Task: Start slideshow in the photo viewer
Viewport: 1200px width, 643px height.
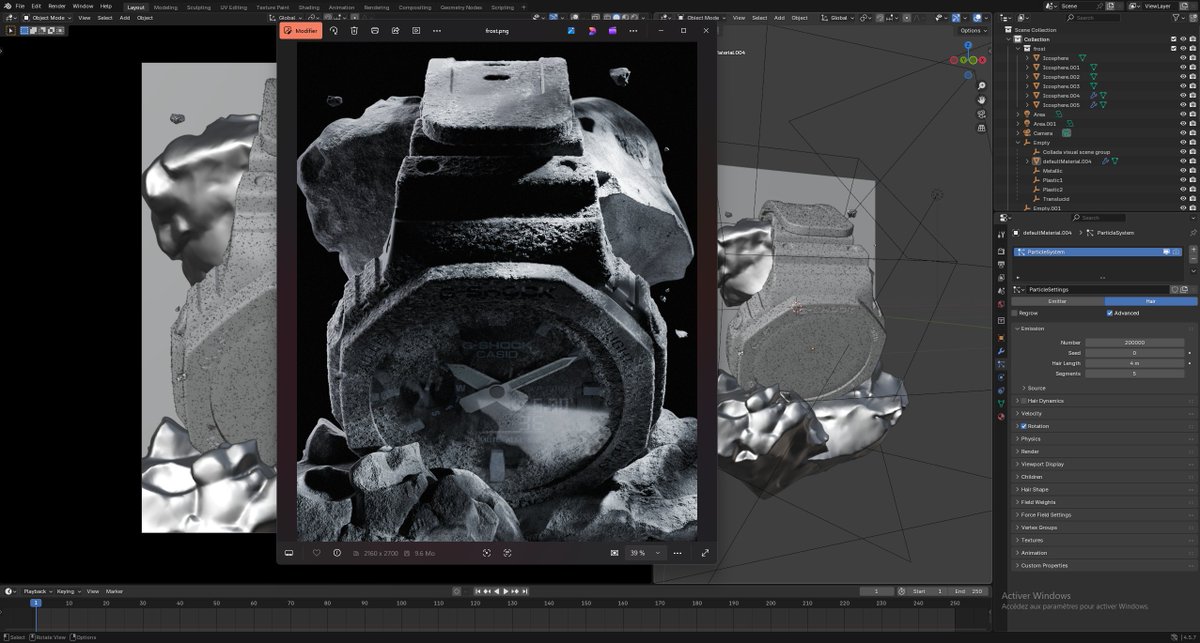Action: coord(416,31)
